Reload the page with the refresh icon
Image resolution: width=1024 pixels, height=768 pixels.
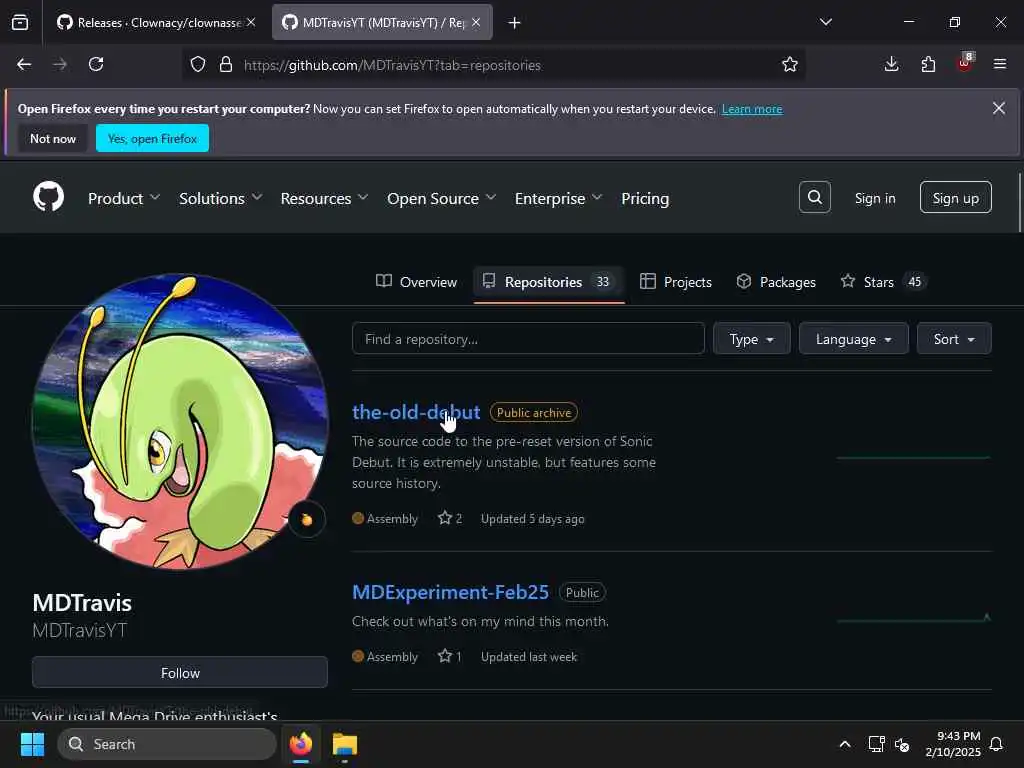(96, 65)
